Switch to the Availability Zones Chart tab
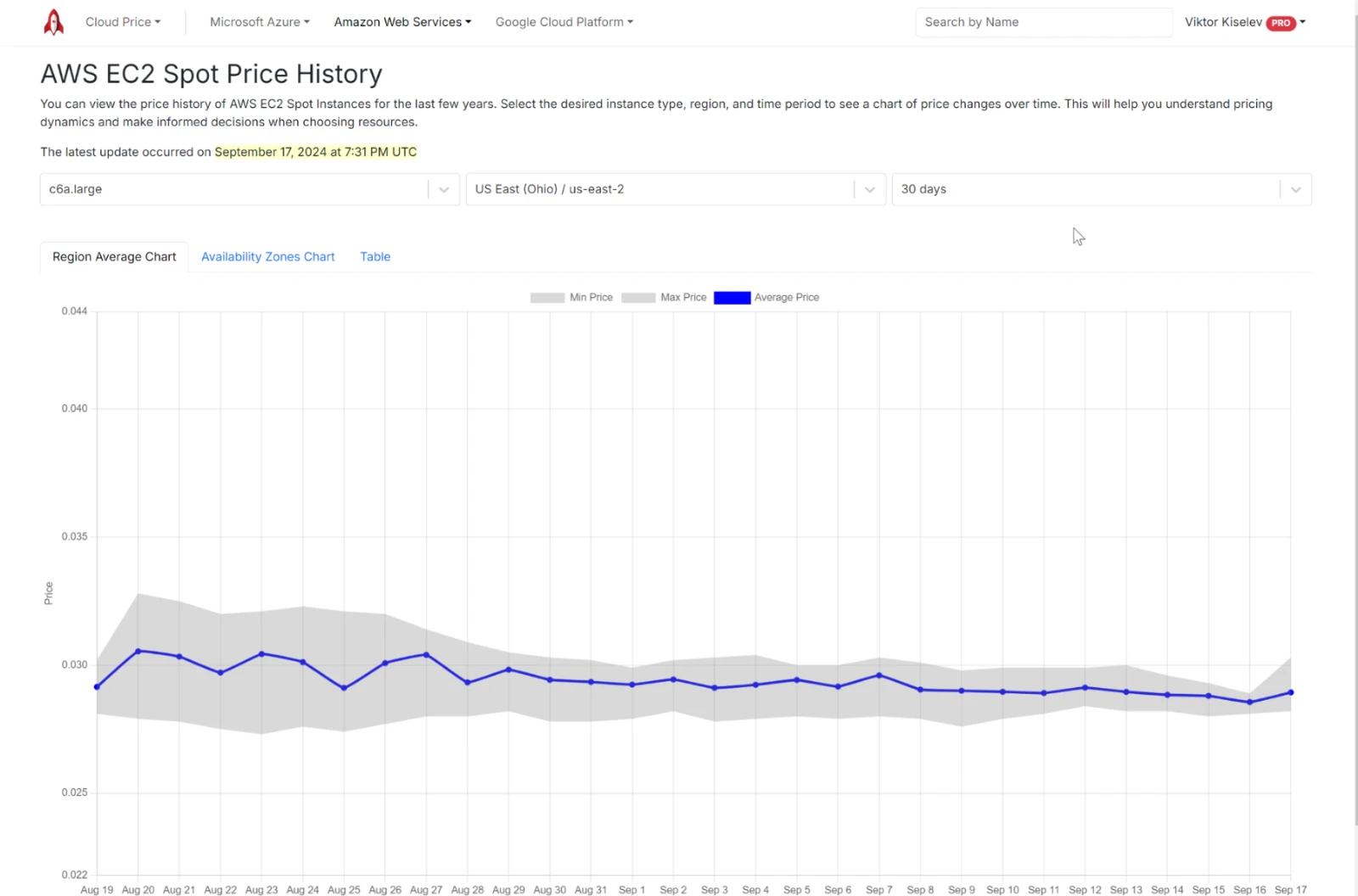 tap(268, 256)
